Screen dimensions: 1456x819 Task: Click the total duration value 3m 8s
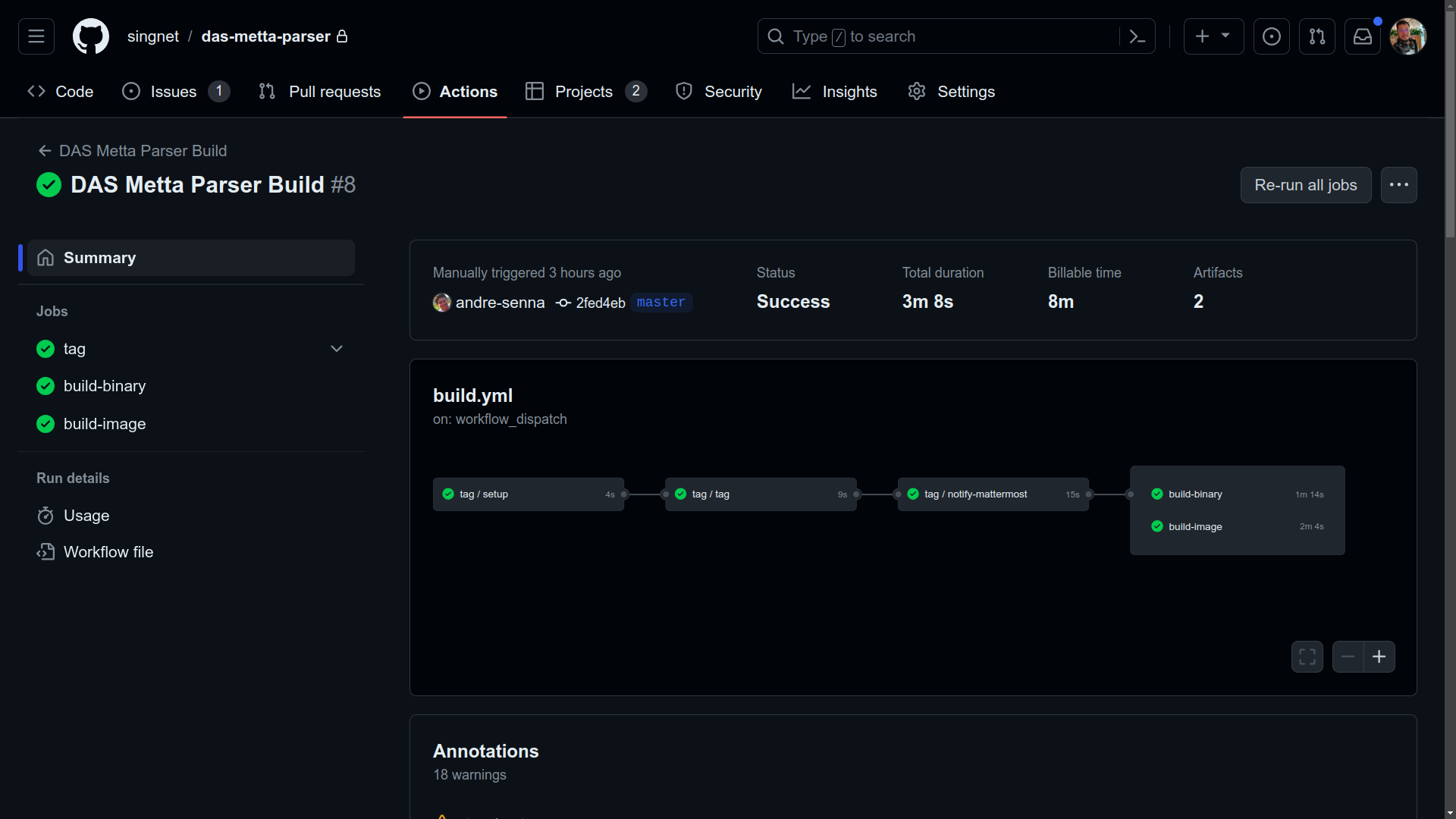(x=927, y=302)
